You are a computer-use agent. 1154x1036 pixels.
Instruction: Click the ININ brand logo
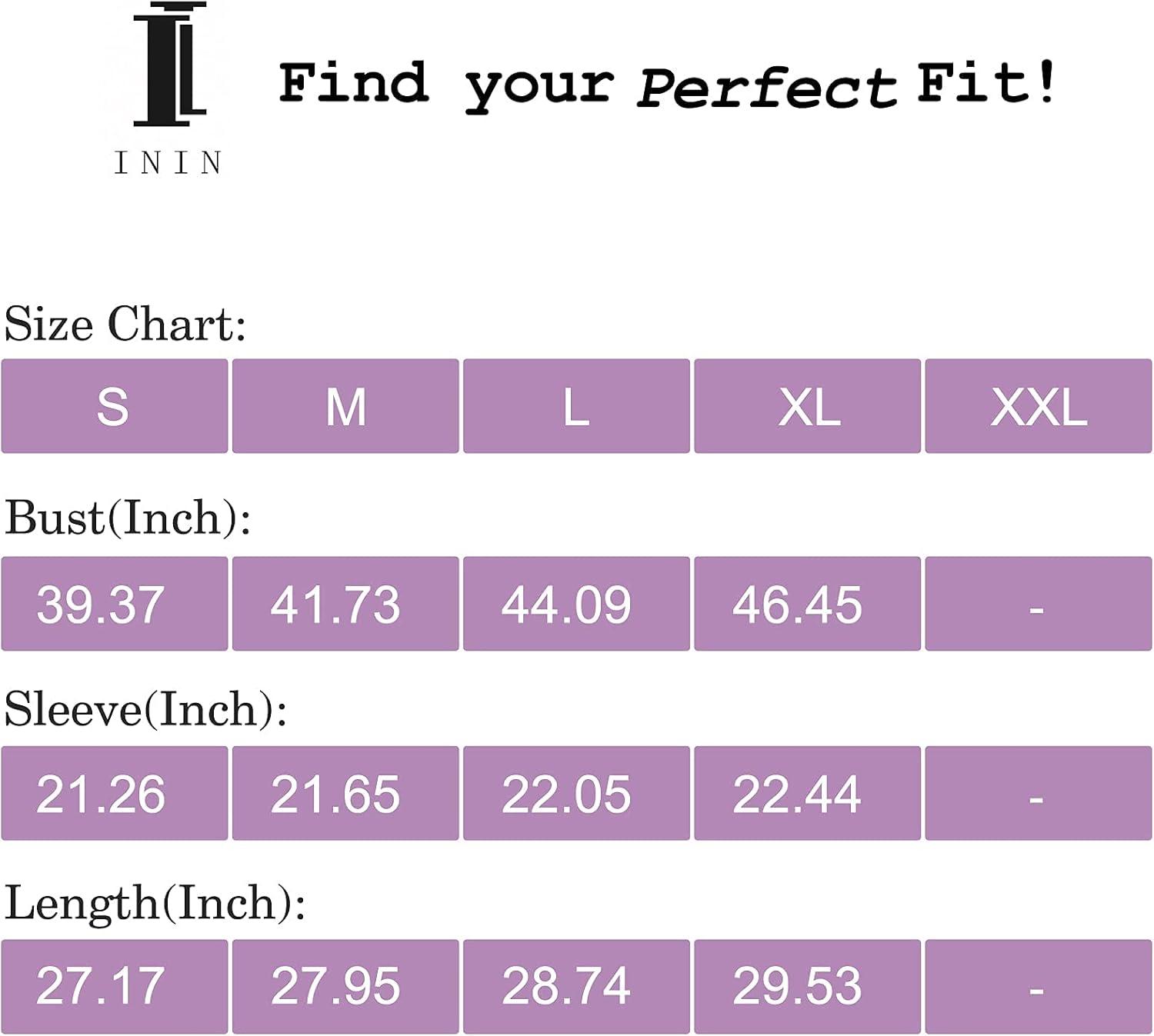coord(169,88)
